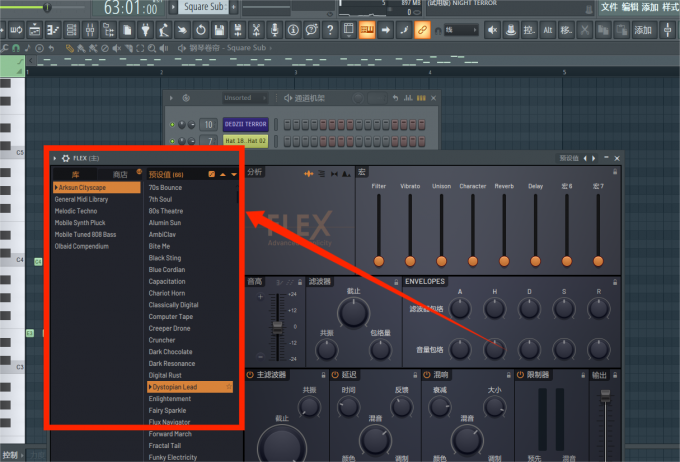The image size is (680, 462).
Task: Click the Alt toolbar button
Action: pyautogui.click(x=548, y=30)
